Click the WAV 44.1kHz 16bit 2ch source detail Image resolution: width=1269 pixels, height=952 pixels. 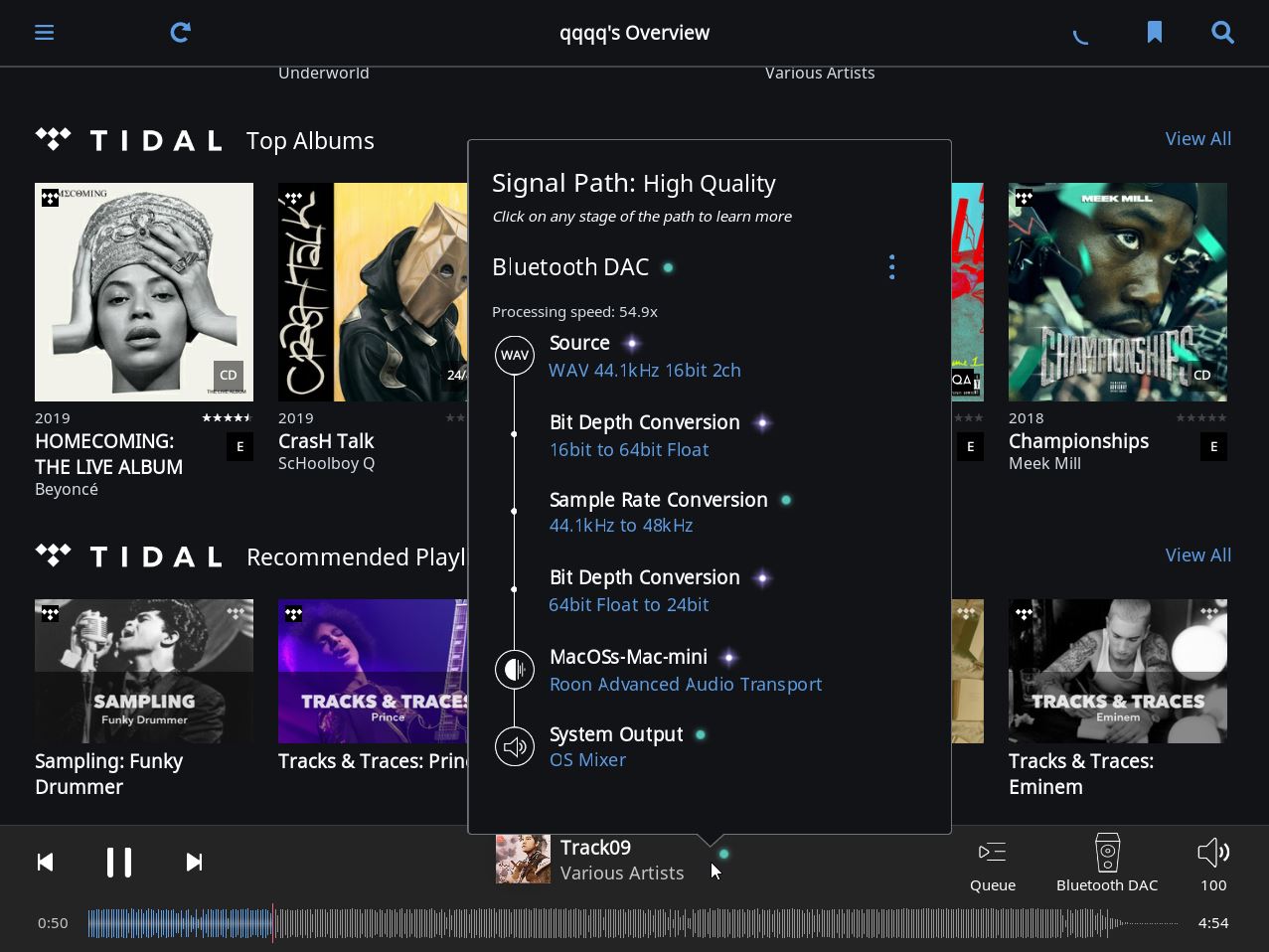(x=645, y=371)
